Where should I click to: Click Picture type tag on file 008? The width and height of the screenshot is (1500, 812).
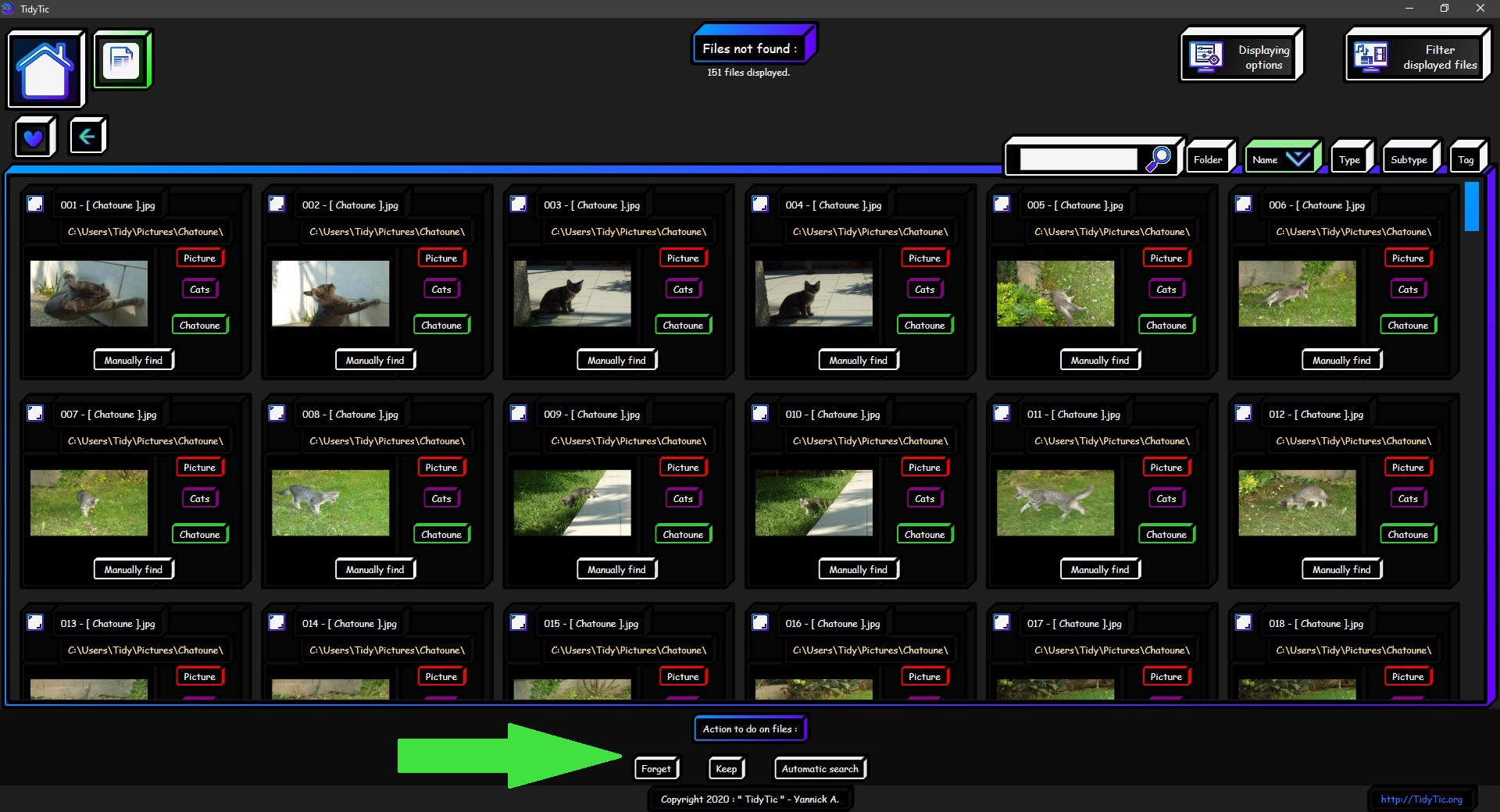pos(441,467)
